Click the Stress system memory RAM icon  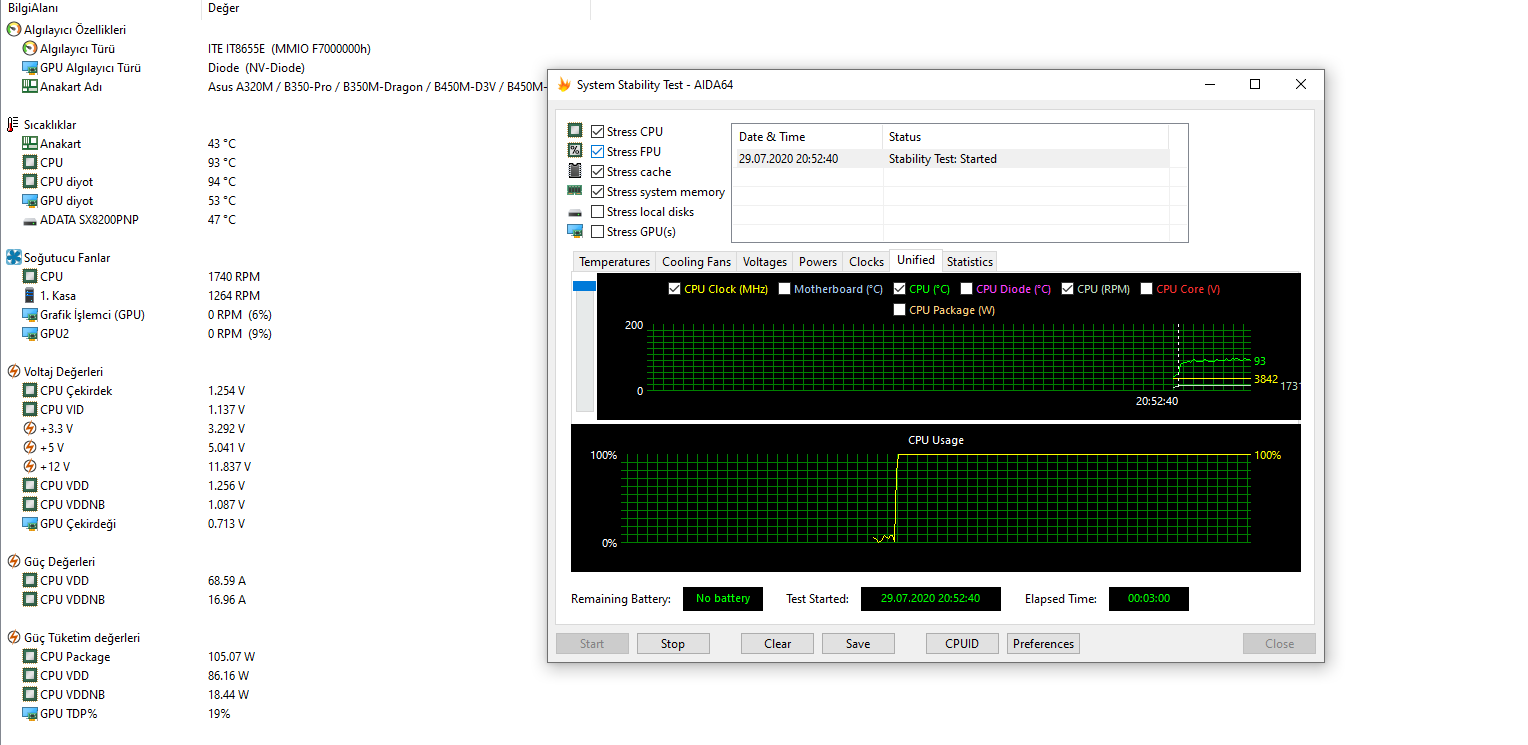[x=575, y=191]
